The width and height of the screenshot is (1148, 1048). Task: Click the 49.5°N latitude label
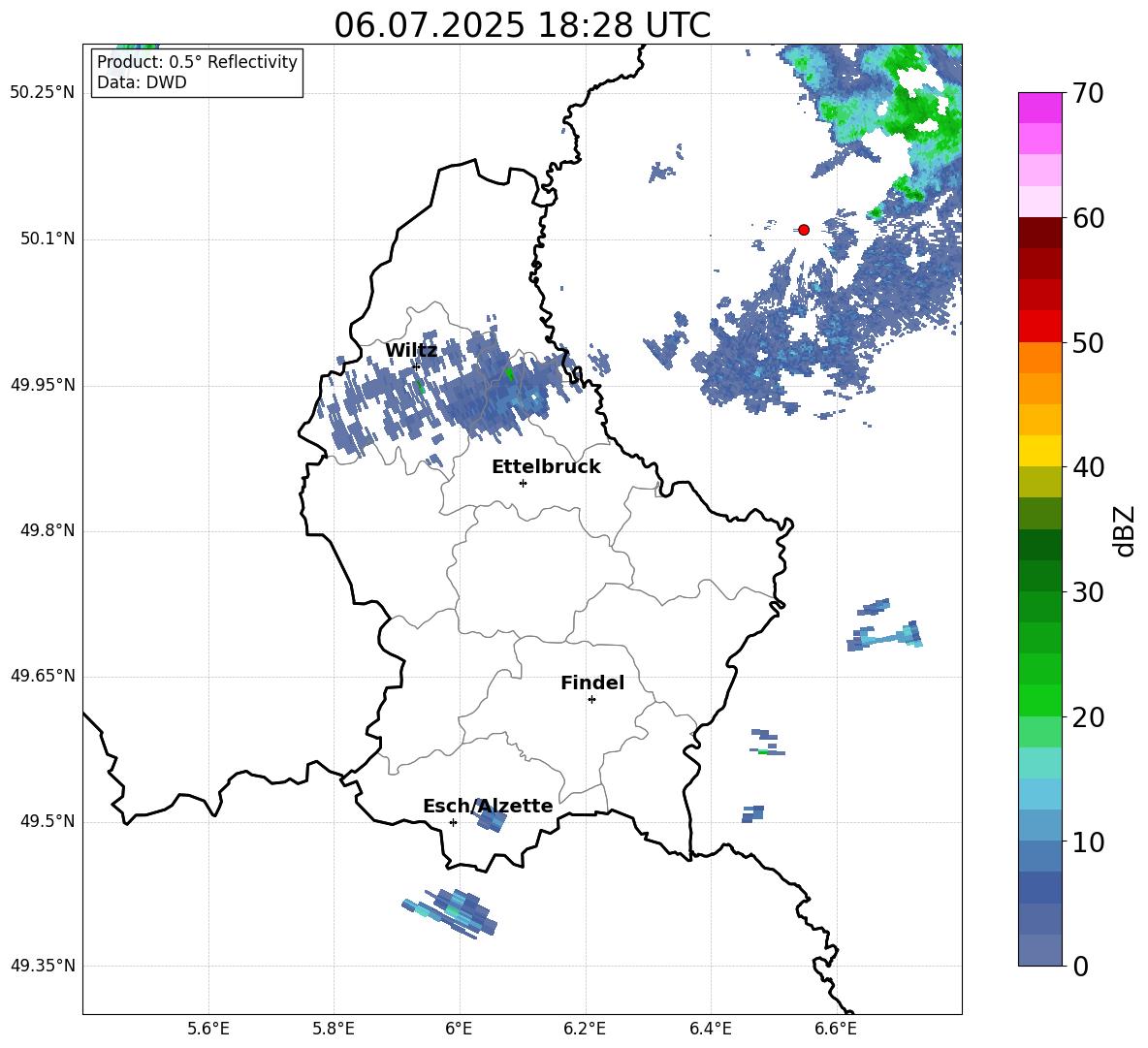[x=48, y=821]
